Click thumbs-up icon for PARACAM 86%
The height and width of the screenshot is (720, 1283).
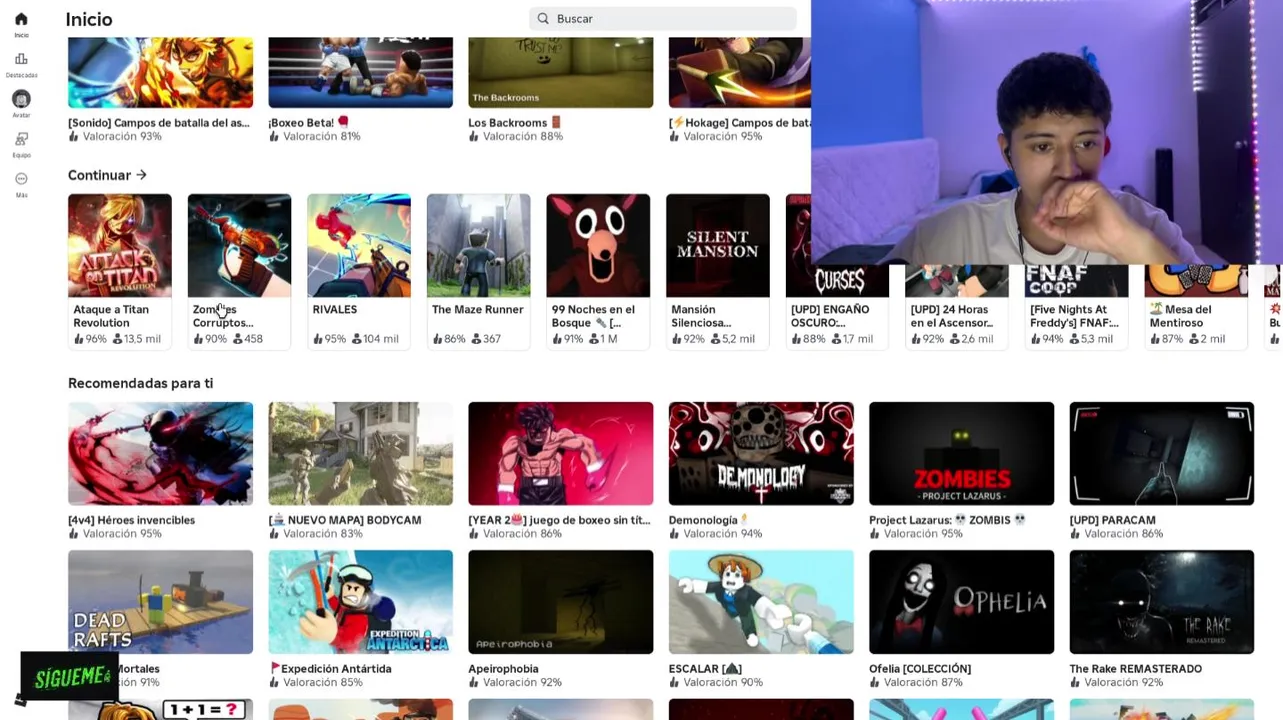(1075, 534)
